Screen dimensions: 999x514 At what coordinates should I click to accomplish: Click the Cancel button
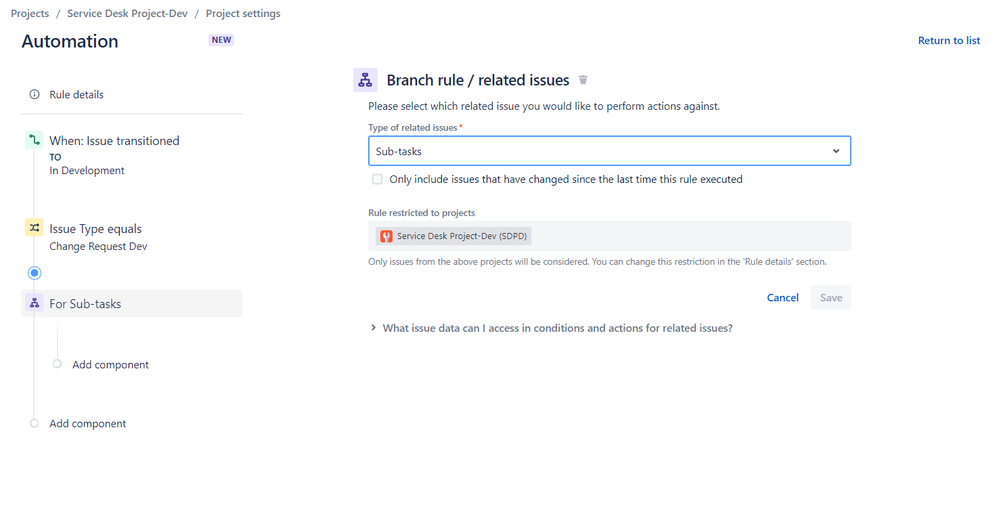click(x=782, y=297)
